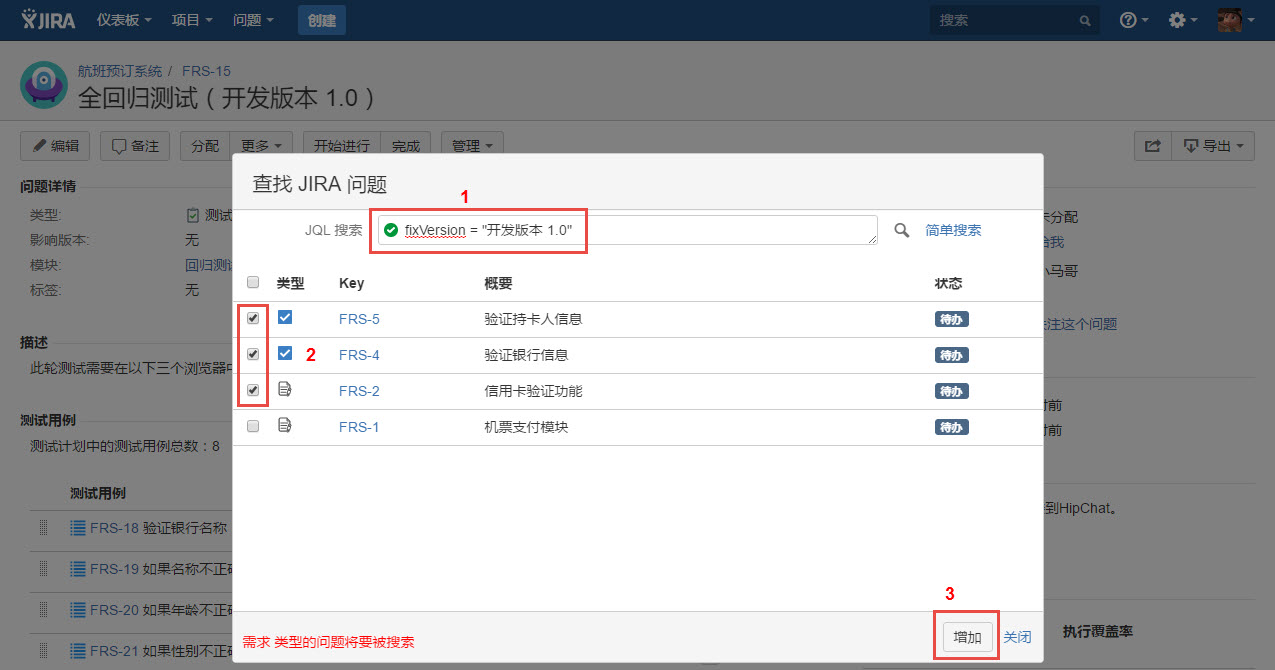Open the FRS-15 breadcrumb link
Image resolution: width=1275 pixels, height=670 pixels.
click(206, 71)
